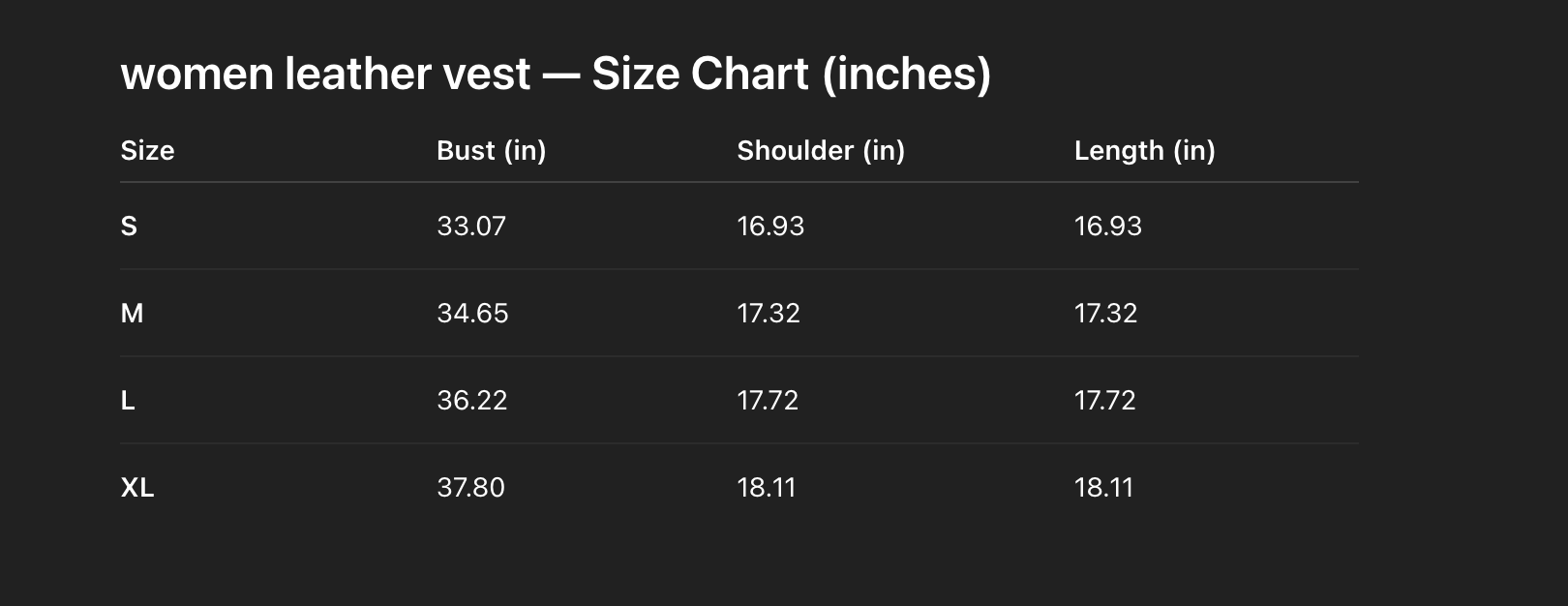Select the length measurement for size M
1568x606 pixels.
pos(1105,314)
